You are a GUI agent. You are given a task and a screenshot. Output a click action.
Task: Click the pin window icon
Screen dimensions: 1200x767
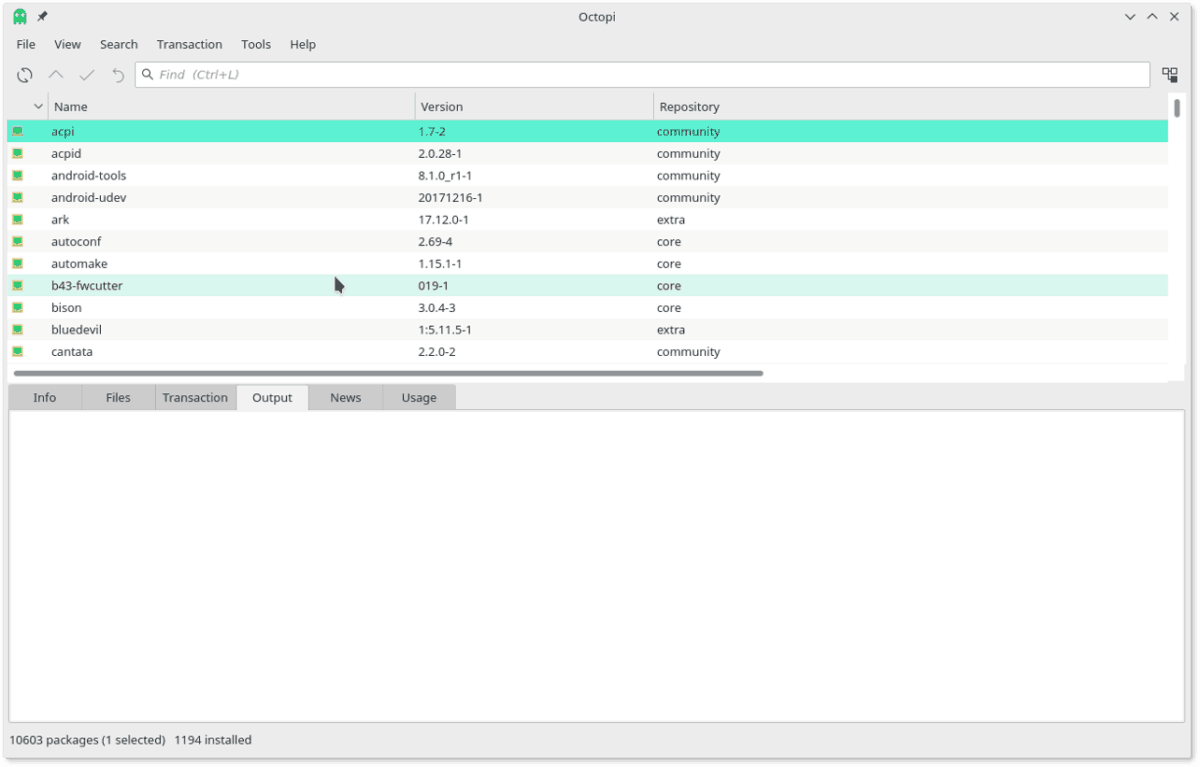[42, 17]
